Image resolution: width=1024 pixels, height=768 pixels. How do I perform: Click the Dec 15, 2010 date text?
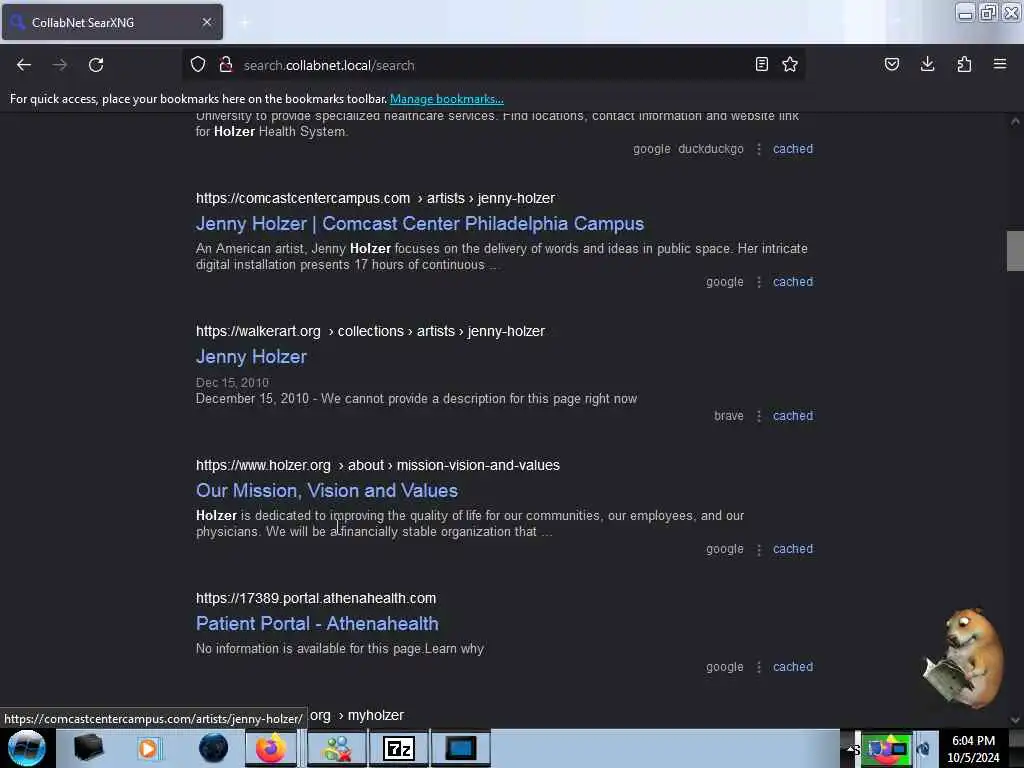[x=232, y=383]
